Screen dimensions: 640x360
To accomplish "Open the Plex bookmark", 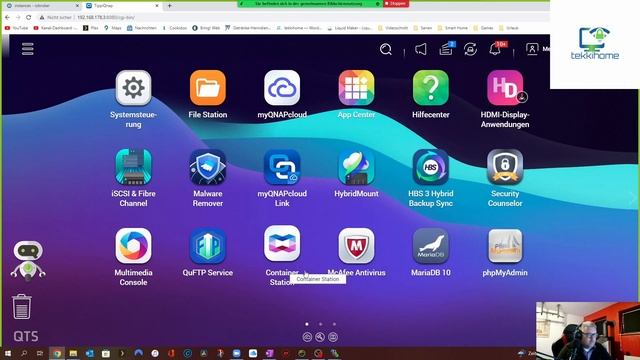I will click(91, 28).
